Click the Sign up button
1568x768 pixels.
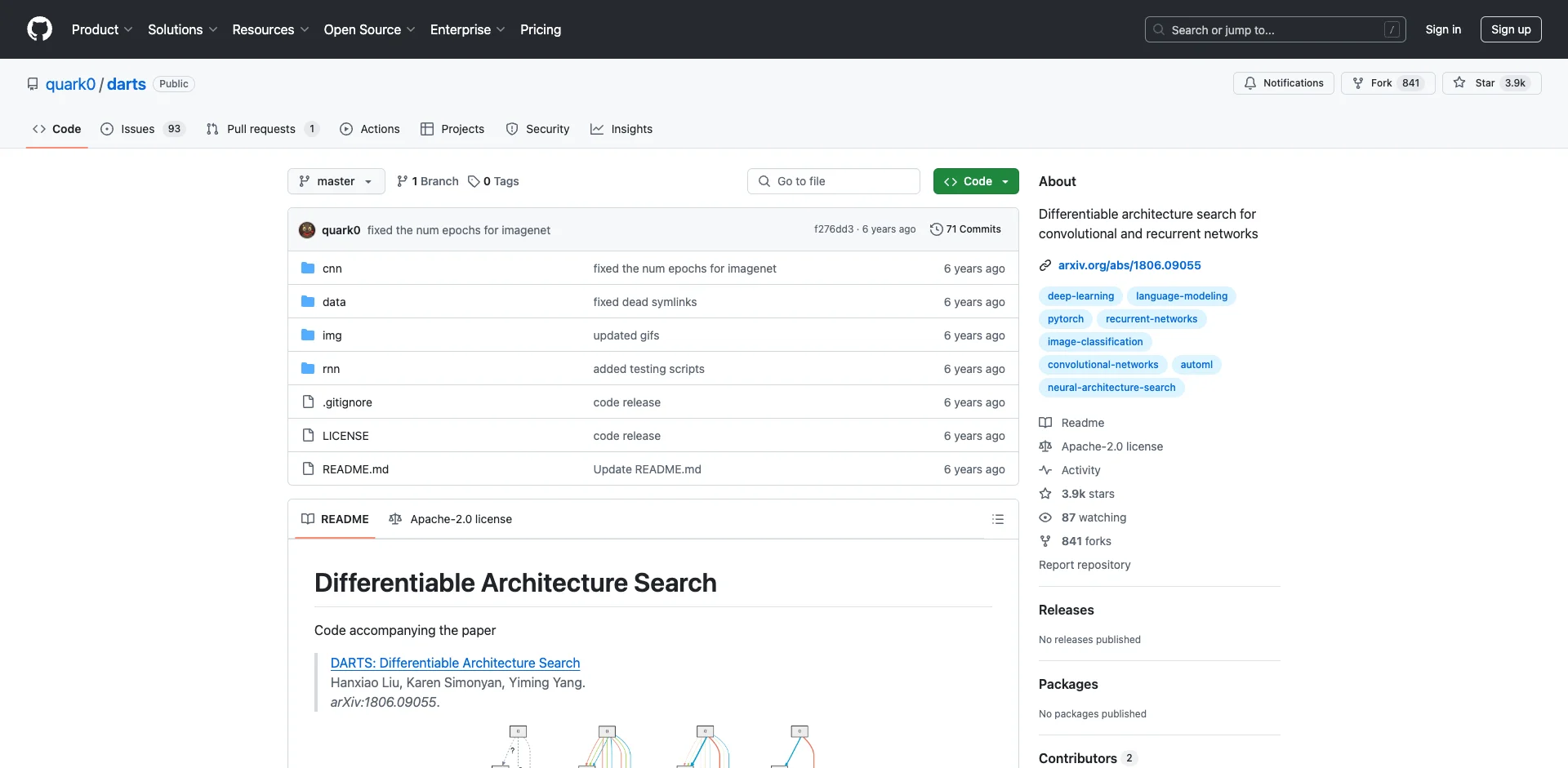(1511, 29)
